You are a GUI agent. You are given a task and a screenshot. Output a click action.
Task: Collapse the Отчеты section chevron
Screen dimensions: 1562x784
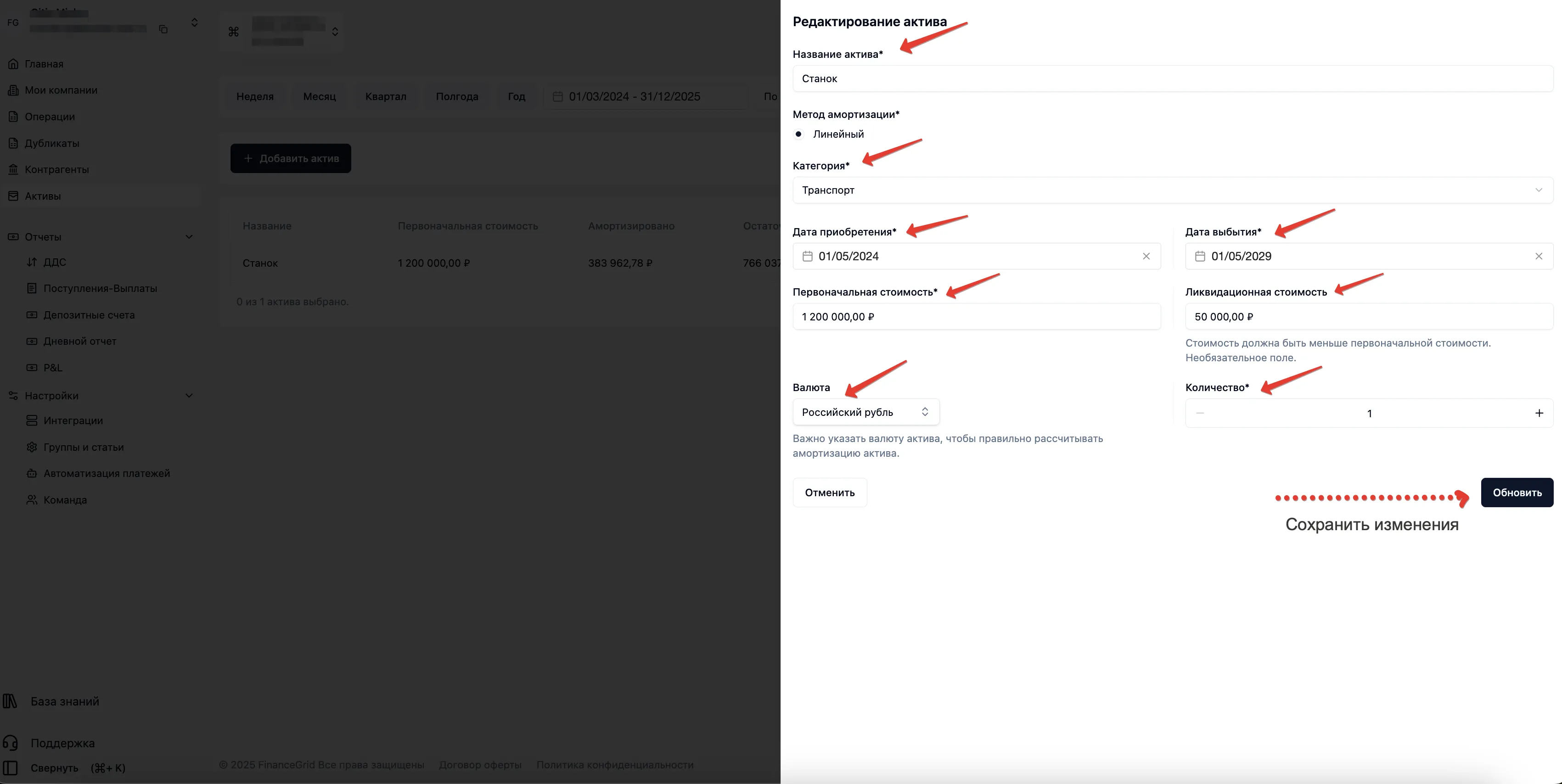189,236
